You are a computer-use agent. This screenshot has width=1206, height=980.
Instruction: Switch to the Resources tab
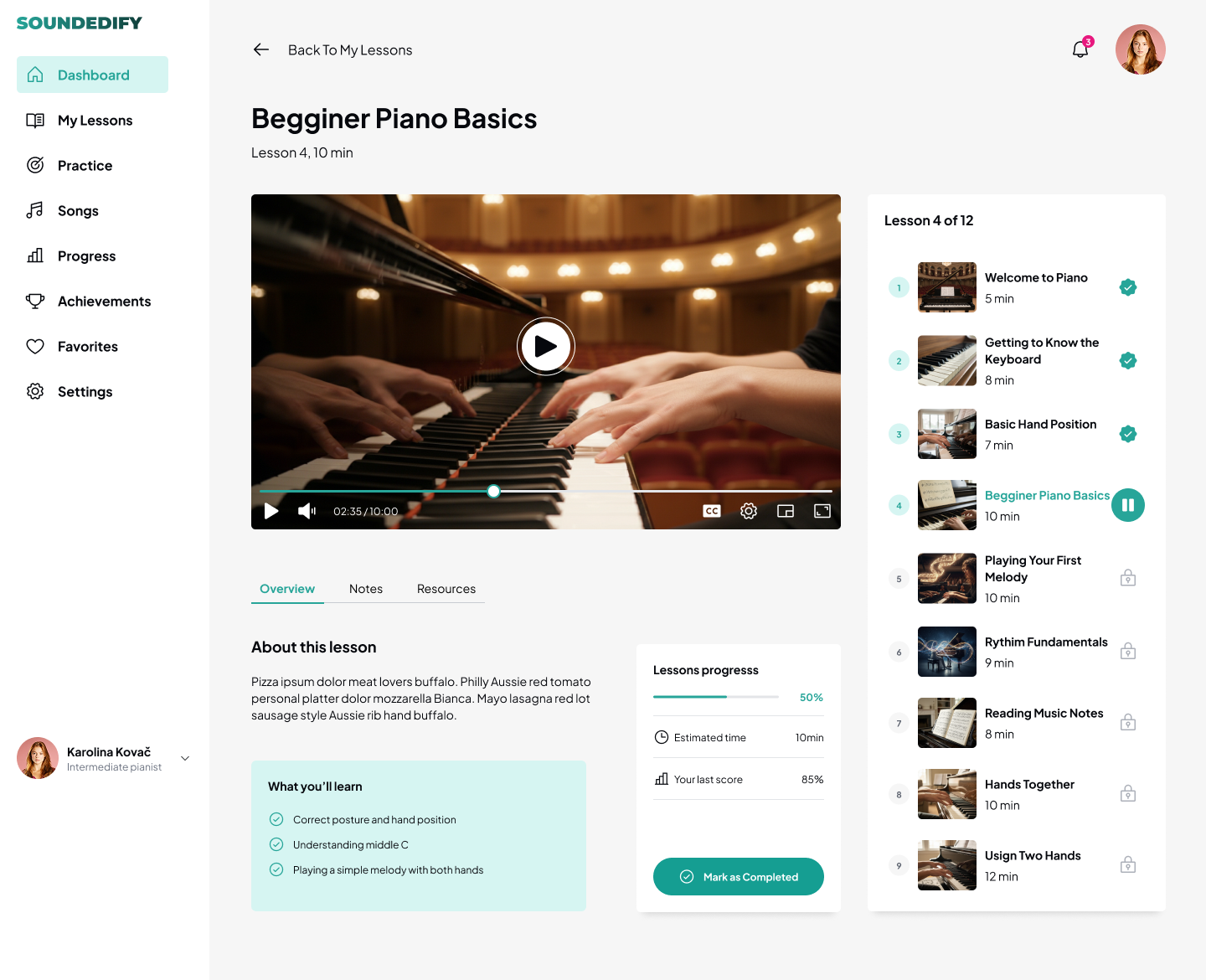446,589
